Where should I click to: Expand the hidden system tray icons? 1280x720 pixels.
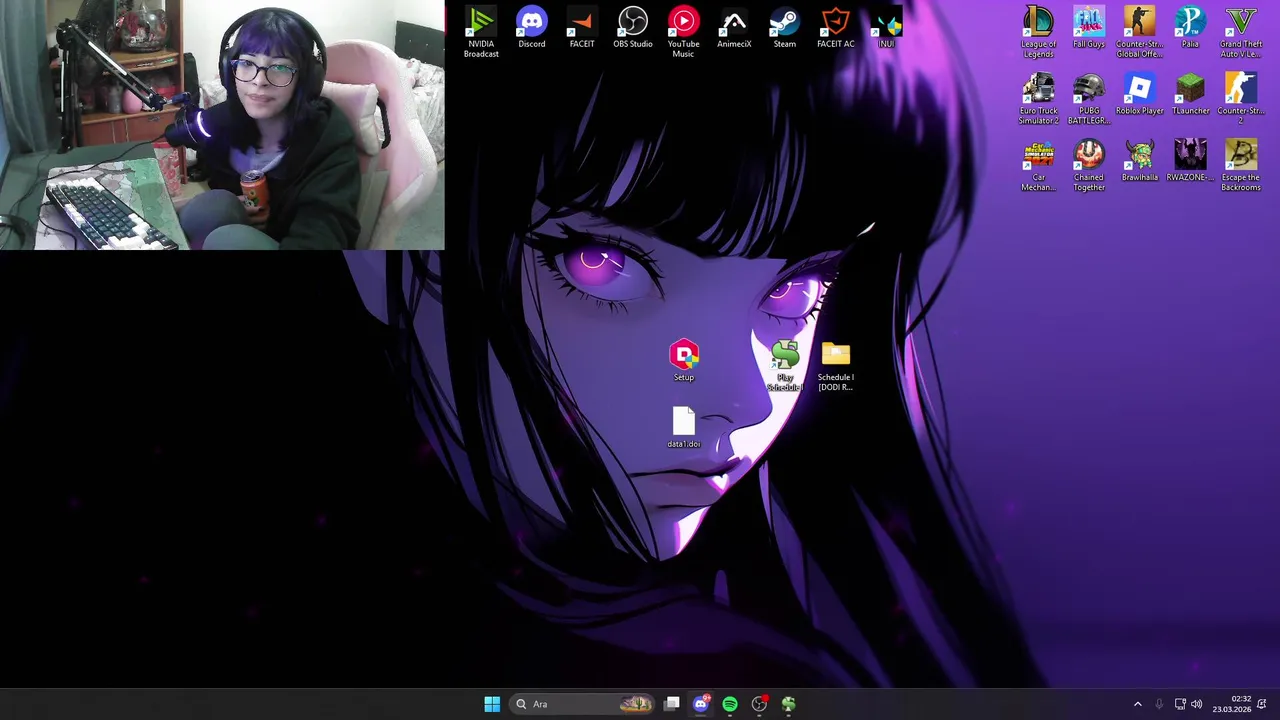tap(1137, 704)
